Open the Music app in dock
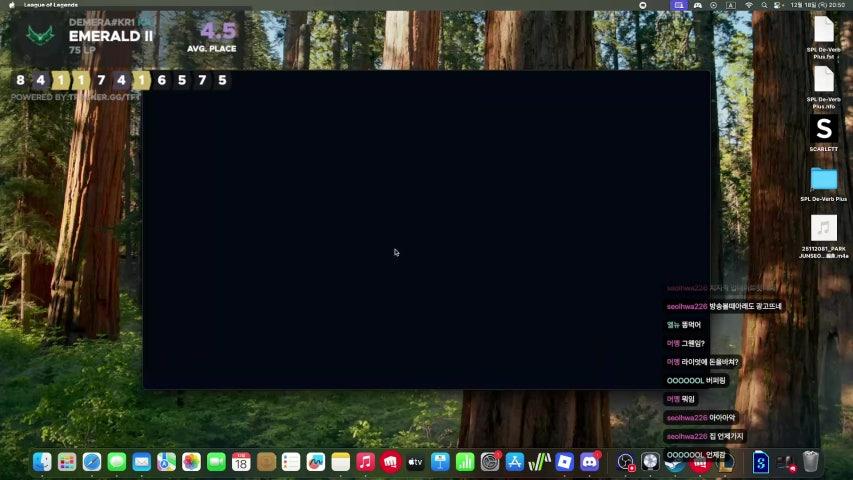The image size is (853, 480). coord(365,462)
